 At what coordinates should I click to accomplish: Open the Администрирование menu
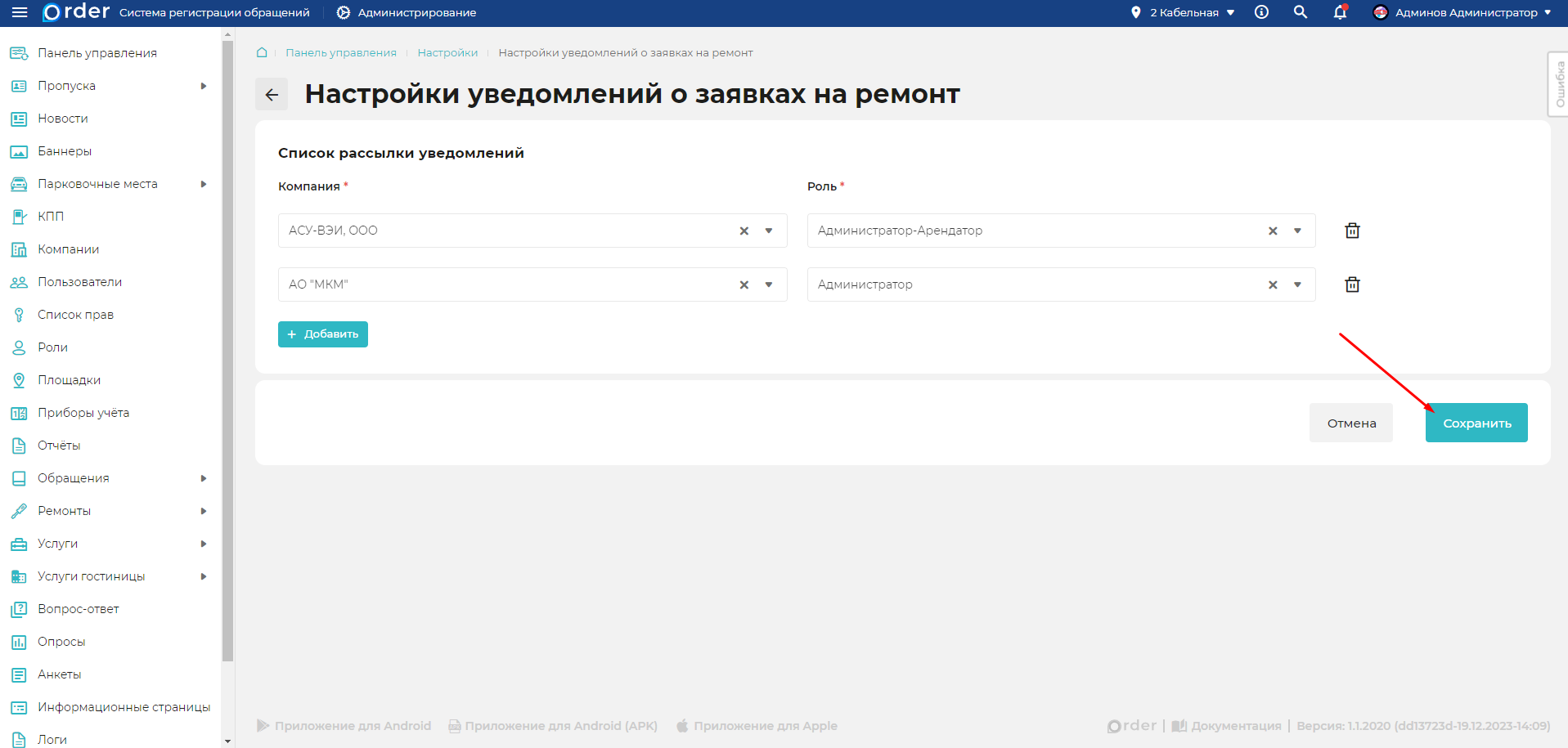(405, 12)
